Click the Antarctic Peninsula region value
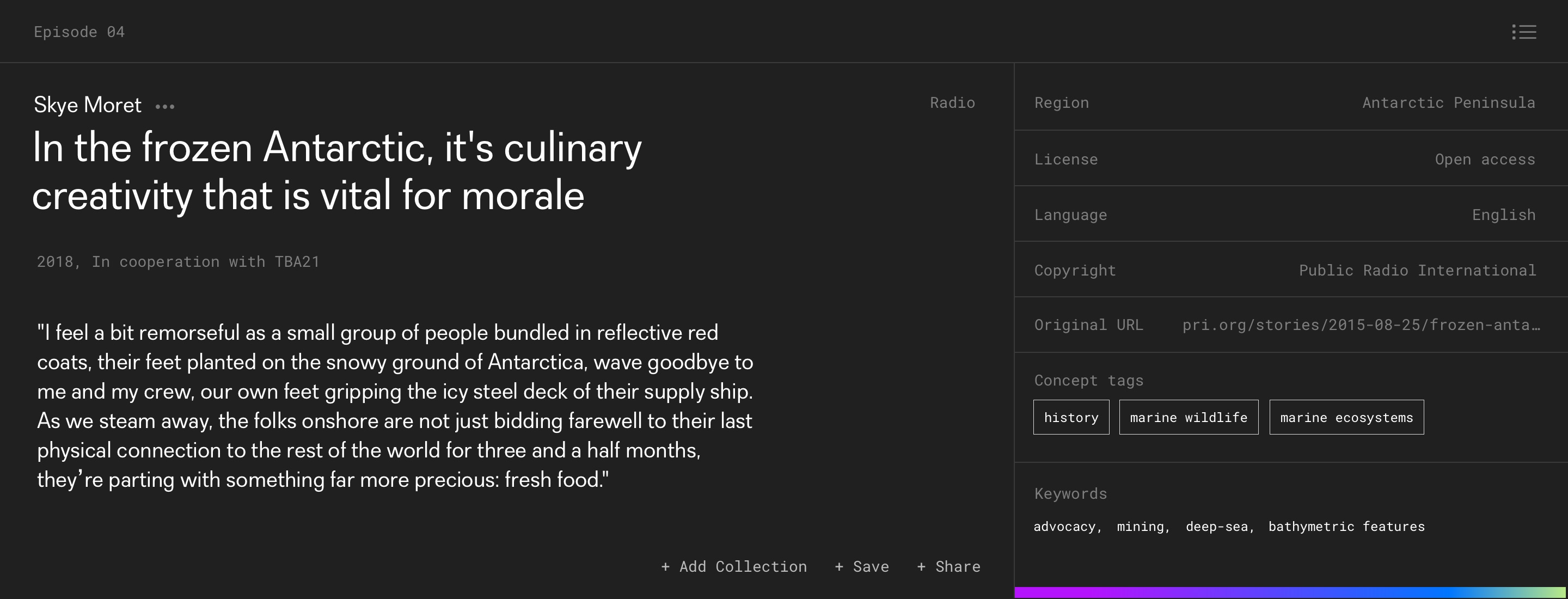 [1448, 103]
